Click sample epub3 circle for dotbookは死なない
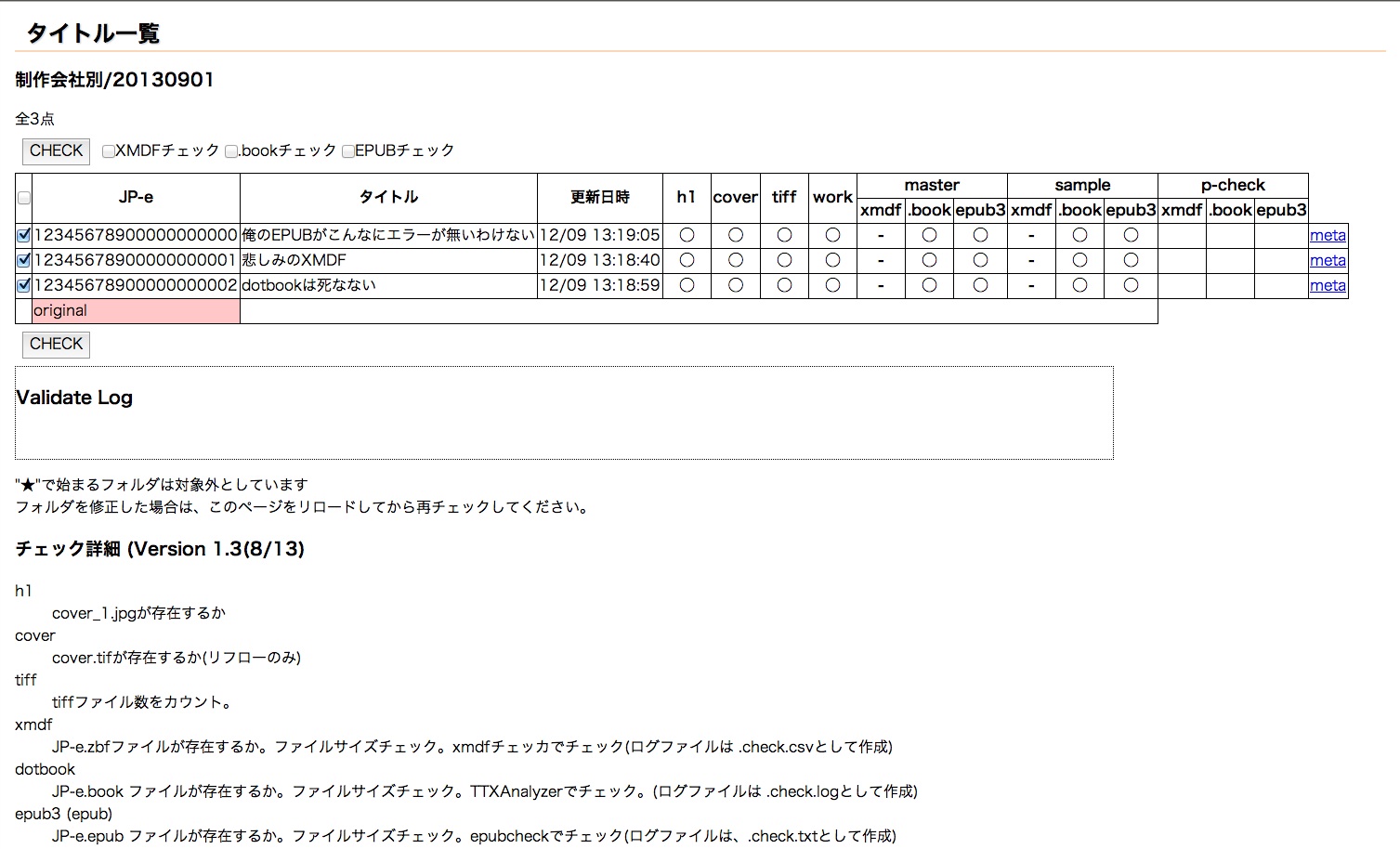This screenshot has width=1400, height=849. tap(1131, 286)
